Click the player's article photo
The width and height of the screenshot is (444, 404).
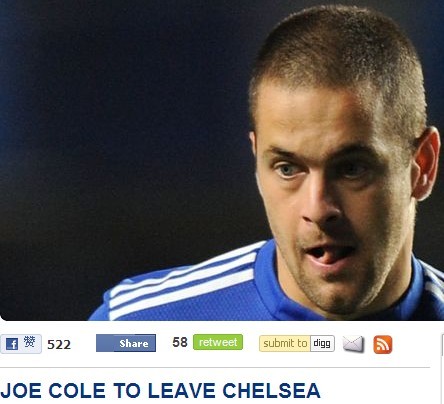222,160
